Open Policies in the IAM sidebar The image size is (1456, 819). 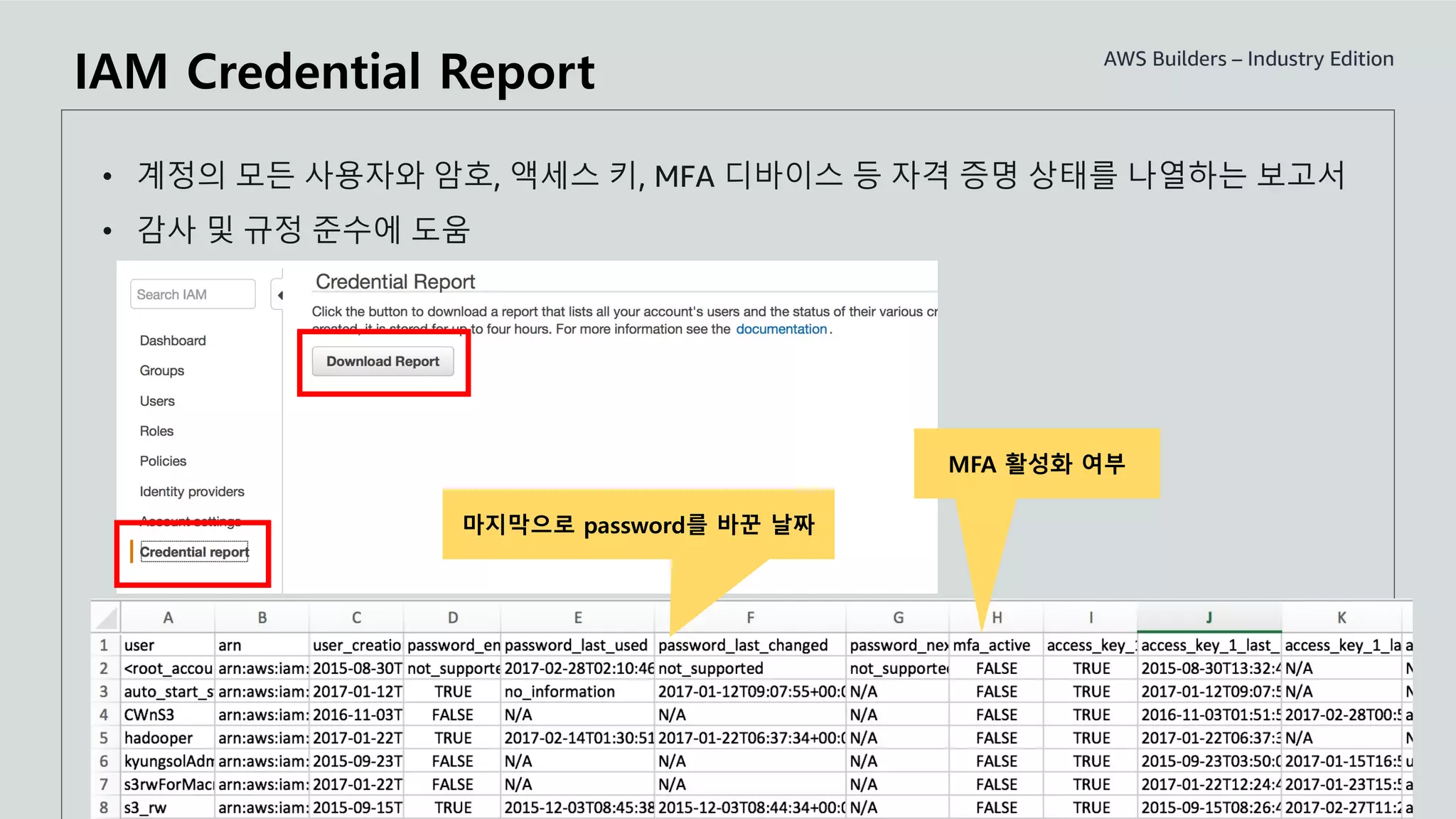(x=163, y=461)
